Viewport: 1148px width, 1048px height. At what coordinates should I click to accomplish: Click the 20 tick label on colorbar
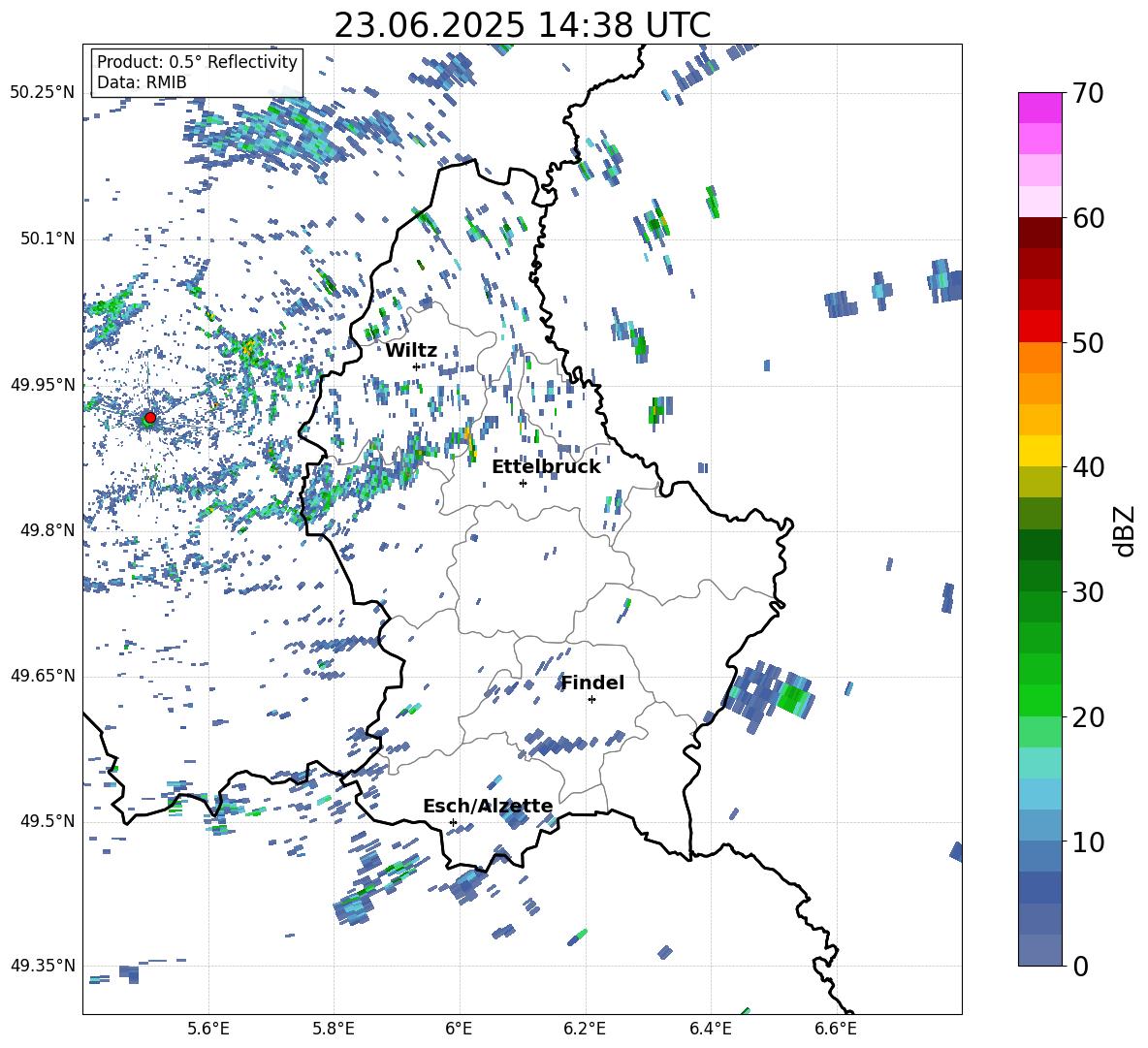(1088, 716)
